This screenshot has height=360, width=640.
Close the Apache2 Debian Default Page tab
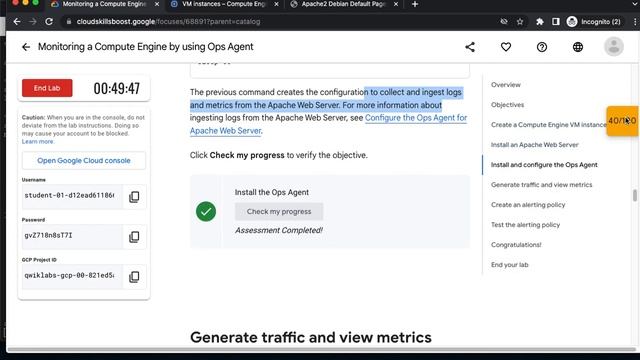click(x=396, y=4)
